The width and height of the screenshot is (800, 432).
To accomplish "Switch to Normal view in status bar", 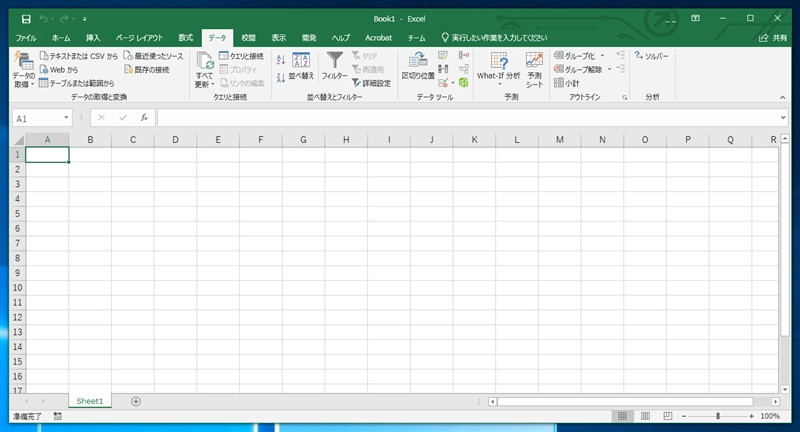I will pos(622,416).
